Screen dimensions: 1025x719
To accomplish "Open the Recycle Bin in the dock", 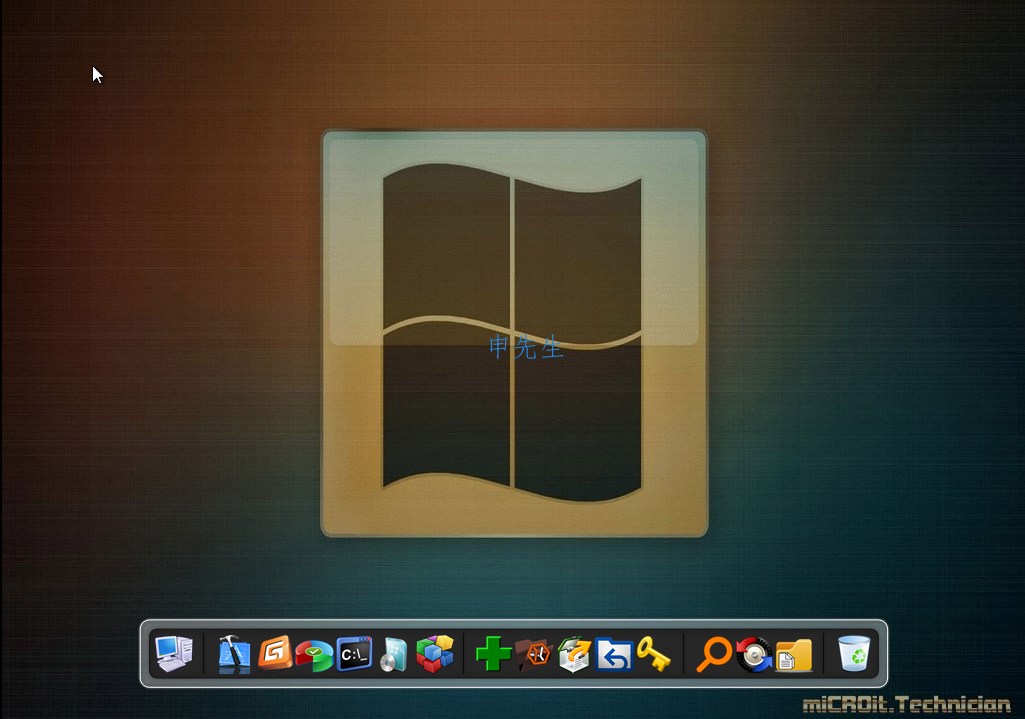I will [854, 654].
